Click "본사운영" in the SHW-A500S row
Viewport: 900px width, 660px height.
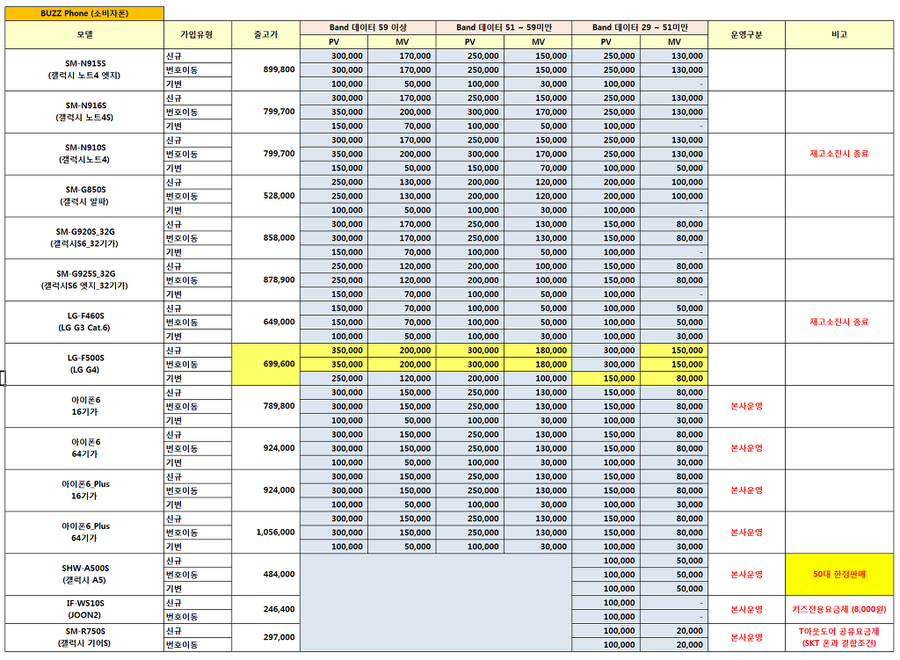click(x=747, y=574)
